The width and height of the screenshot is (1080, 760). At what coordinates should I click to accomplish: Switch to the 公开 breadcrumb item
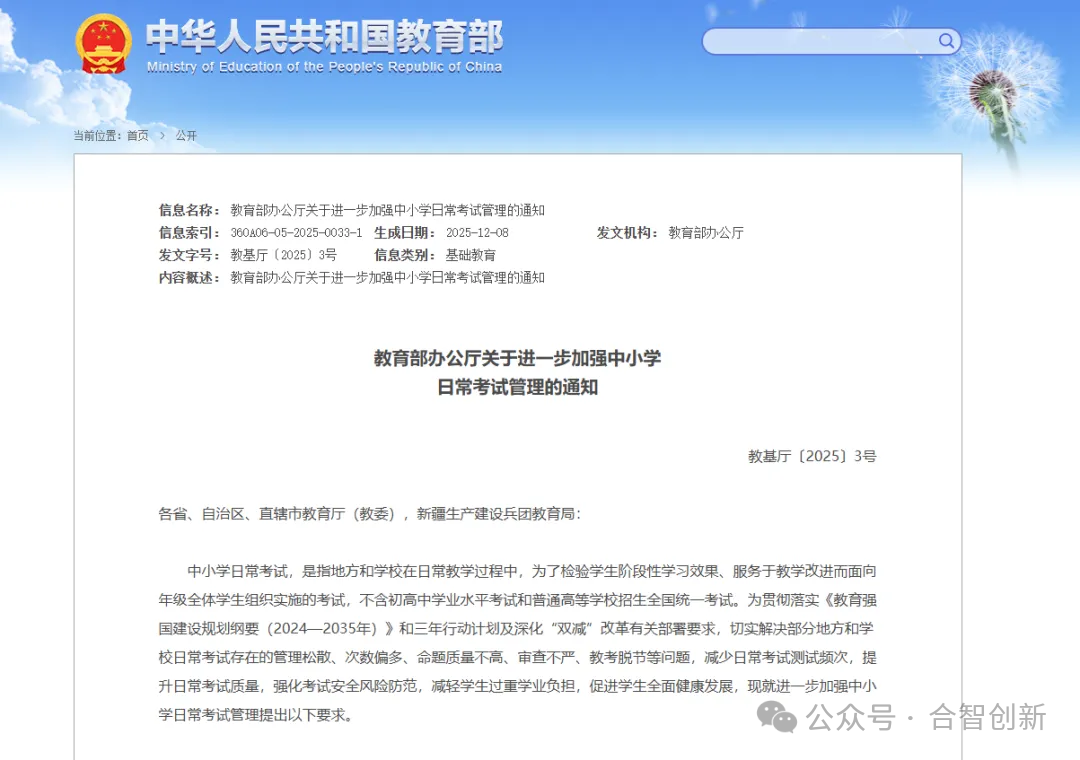tap(188, 135)
